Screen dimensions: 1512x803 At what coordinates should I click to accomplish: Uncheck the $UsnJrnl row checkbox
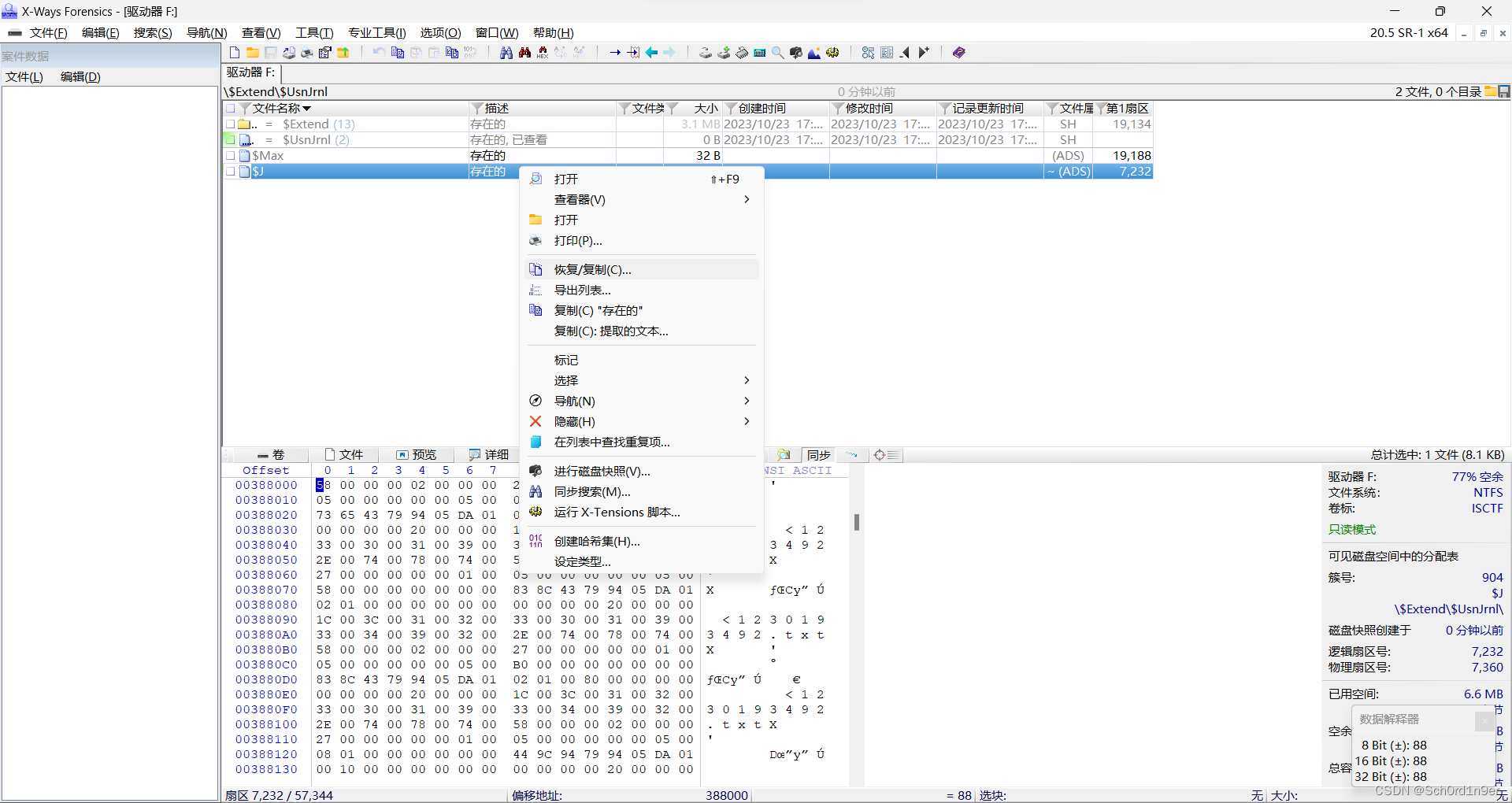229,139
